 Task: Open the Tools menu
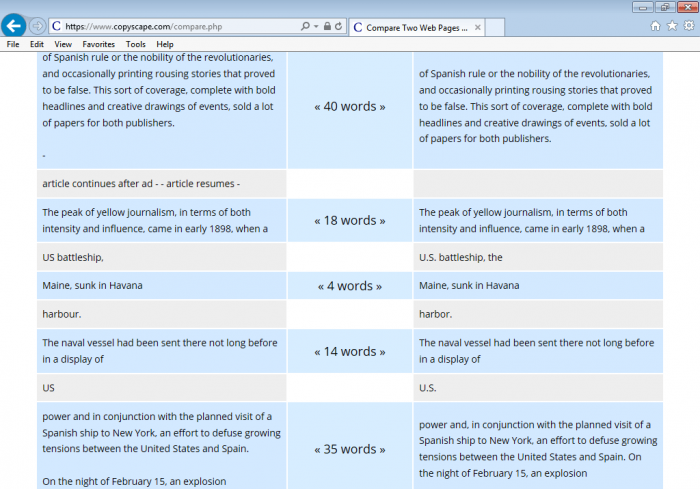click(x=136, y=44)
